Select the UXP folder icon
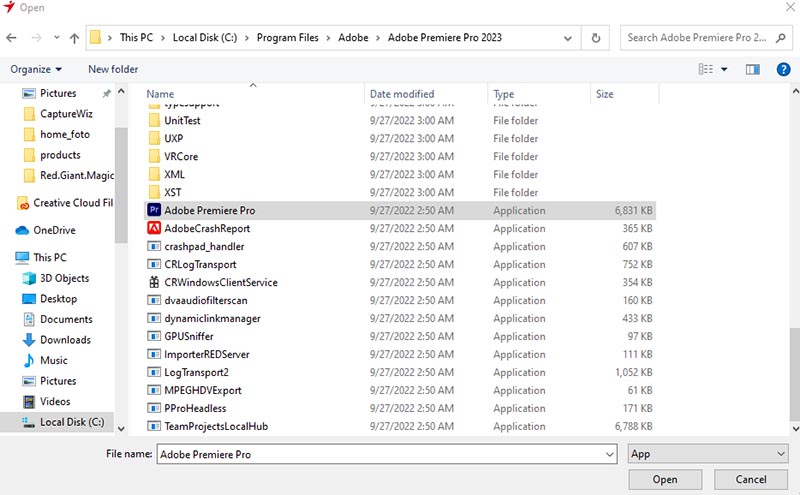Viewport: 800px width, 495px height. (154, 138)
